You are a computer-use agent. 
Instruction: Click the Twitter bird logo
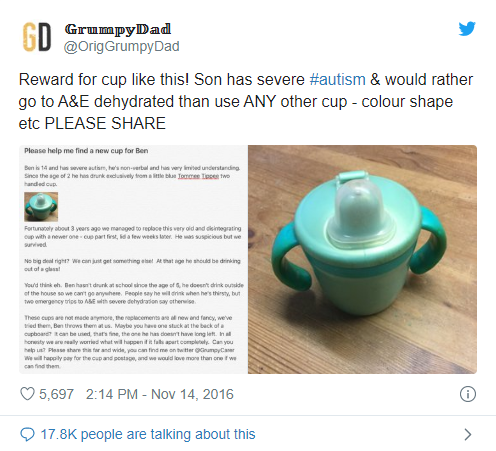click(467, 29)
